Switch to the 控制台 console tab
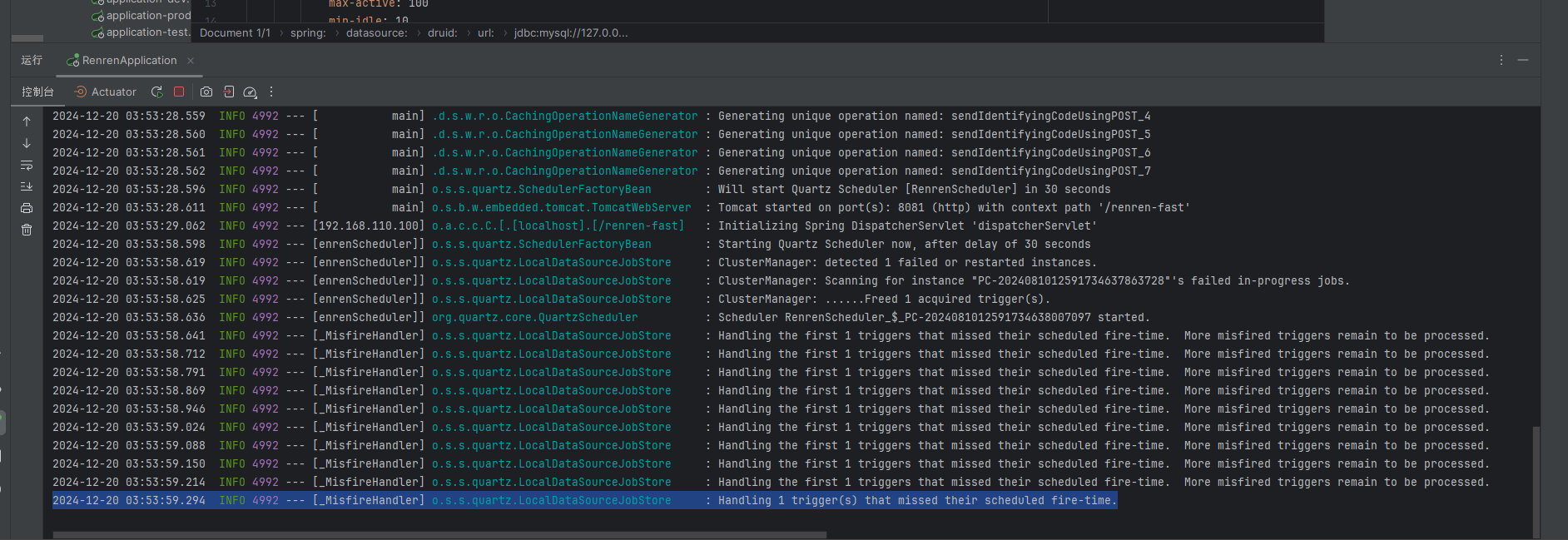This screenshot has height=540, width=1568. coord(37,92)
